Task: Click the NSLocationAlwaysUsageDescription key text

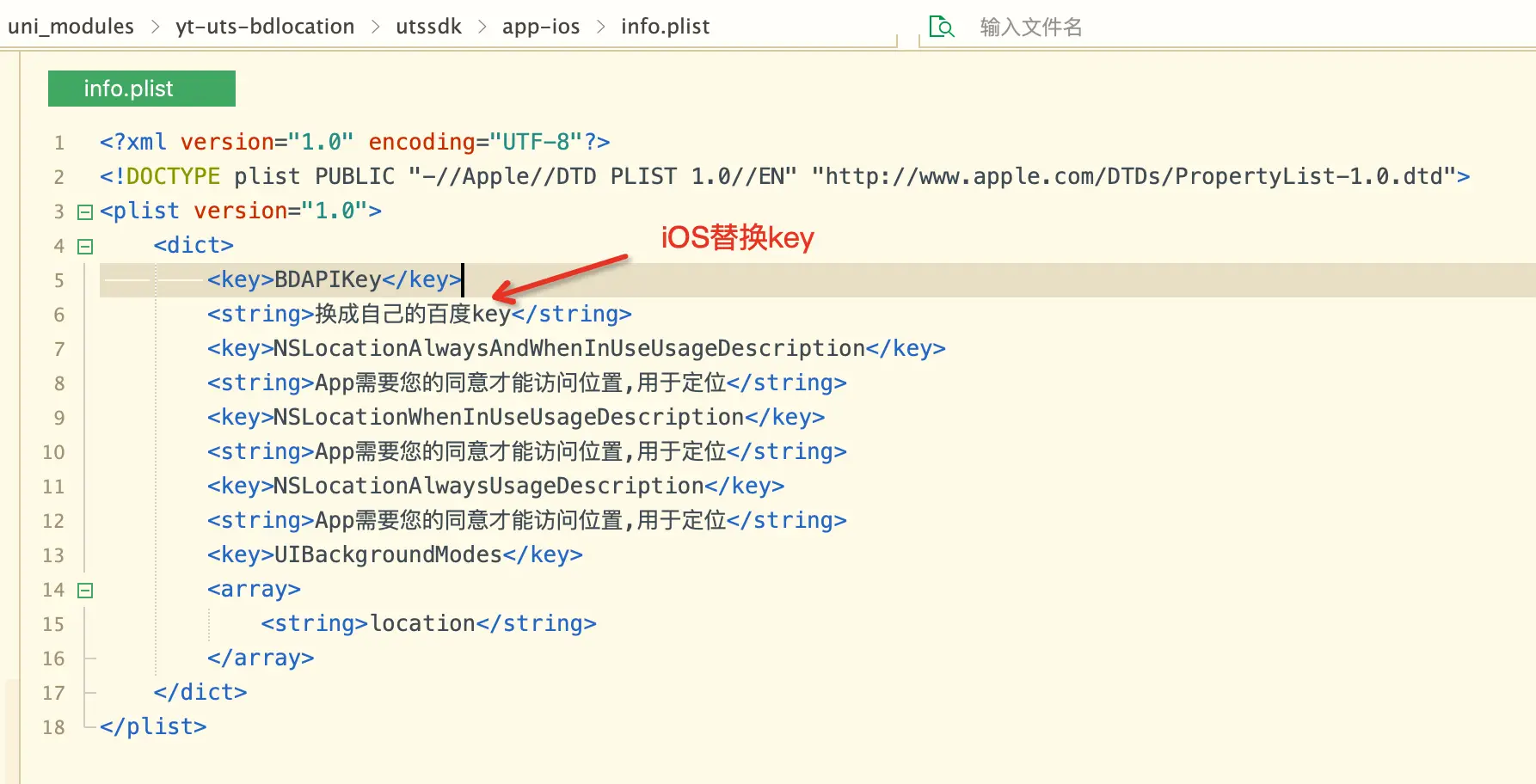Action: pyautogui.click(x=488, y=487)
